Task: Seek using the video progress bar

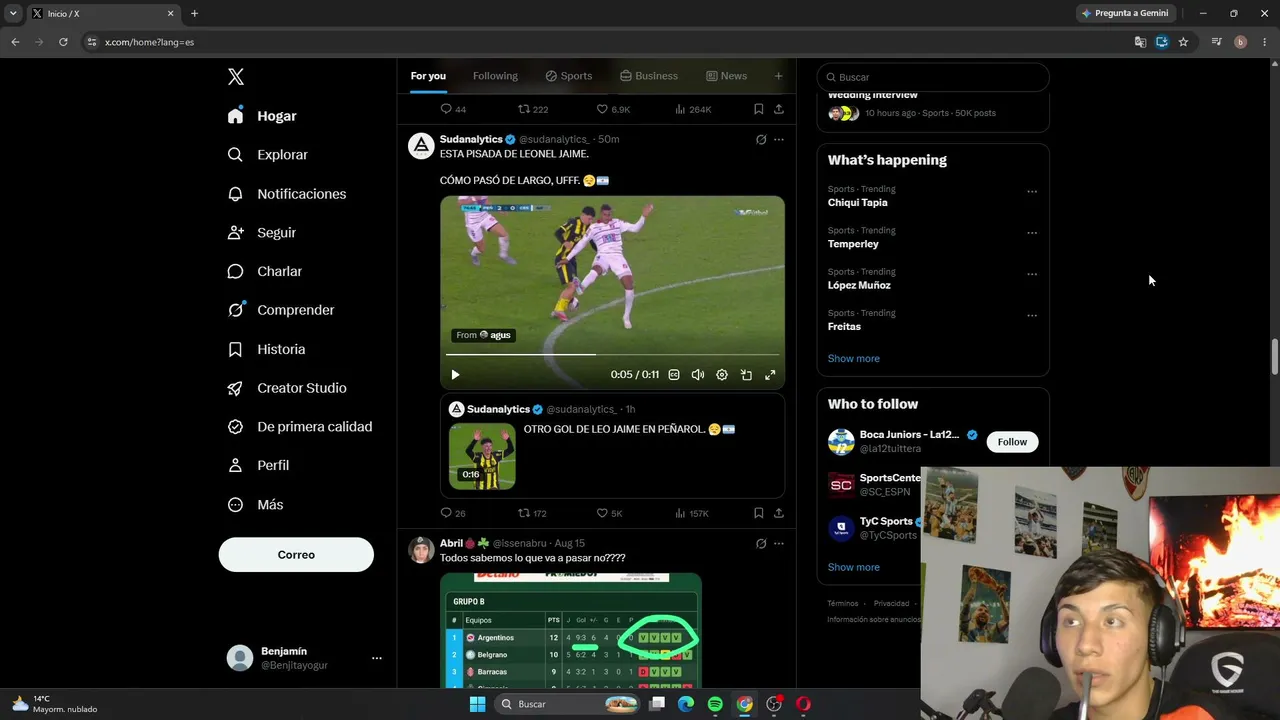Action: [x=612, y=354]
